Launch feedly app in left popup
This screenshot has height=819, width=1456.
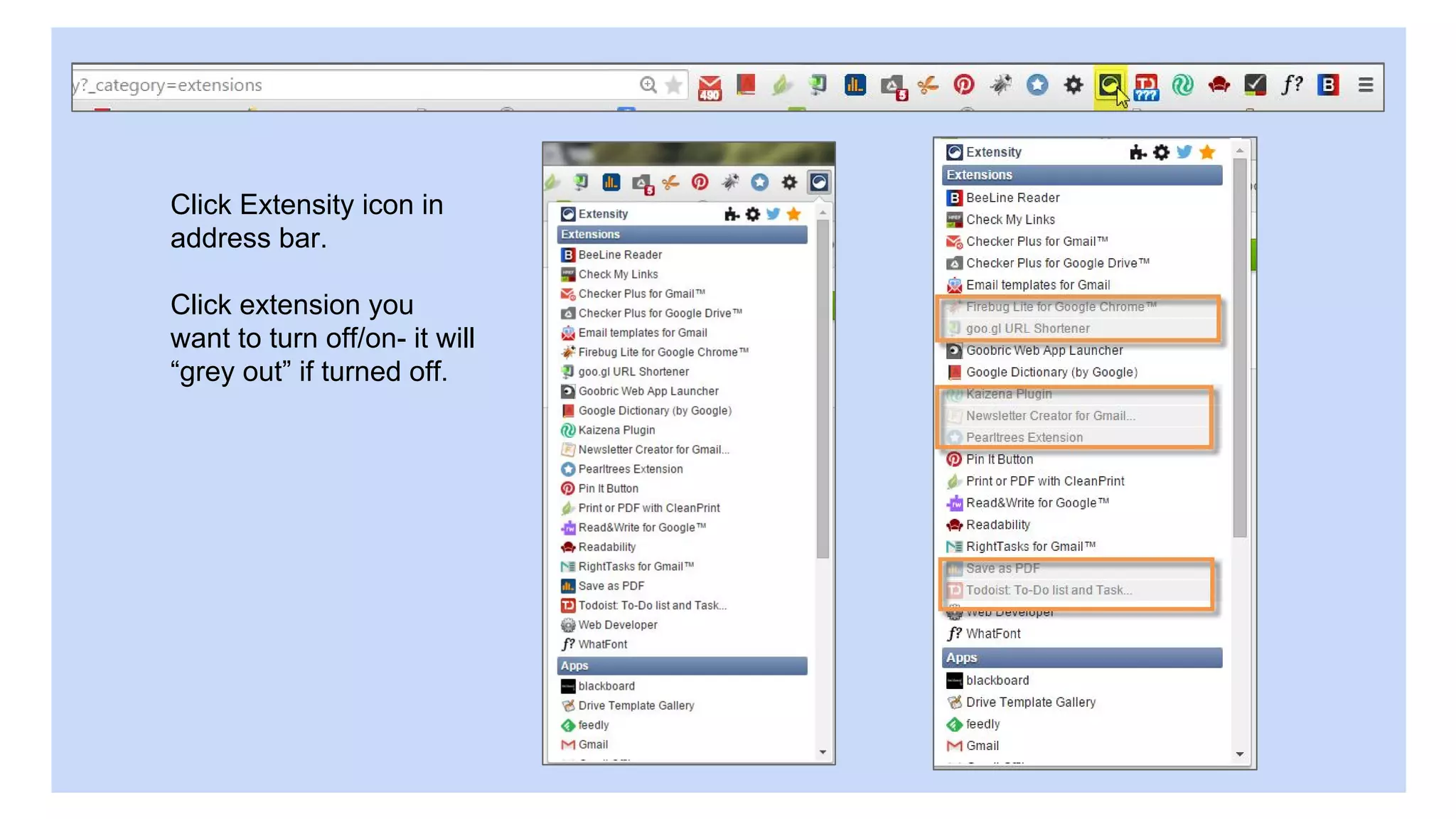pos(682,725)
